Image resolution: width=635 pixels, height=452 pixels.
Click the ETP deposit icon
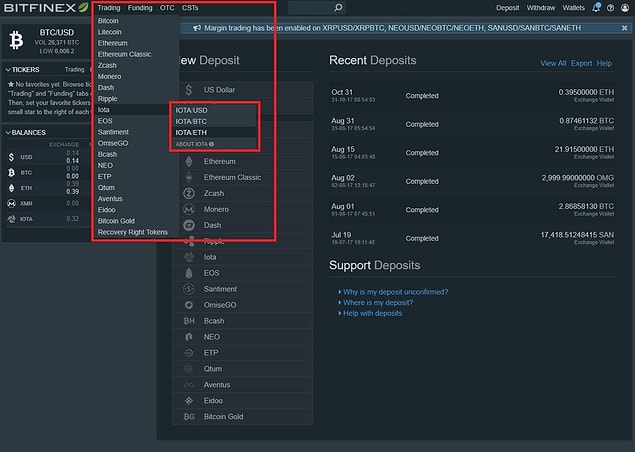click(189, 353)
